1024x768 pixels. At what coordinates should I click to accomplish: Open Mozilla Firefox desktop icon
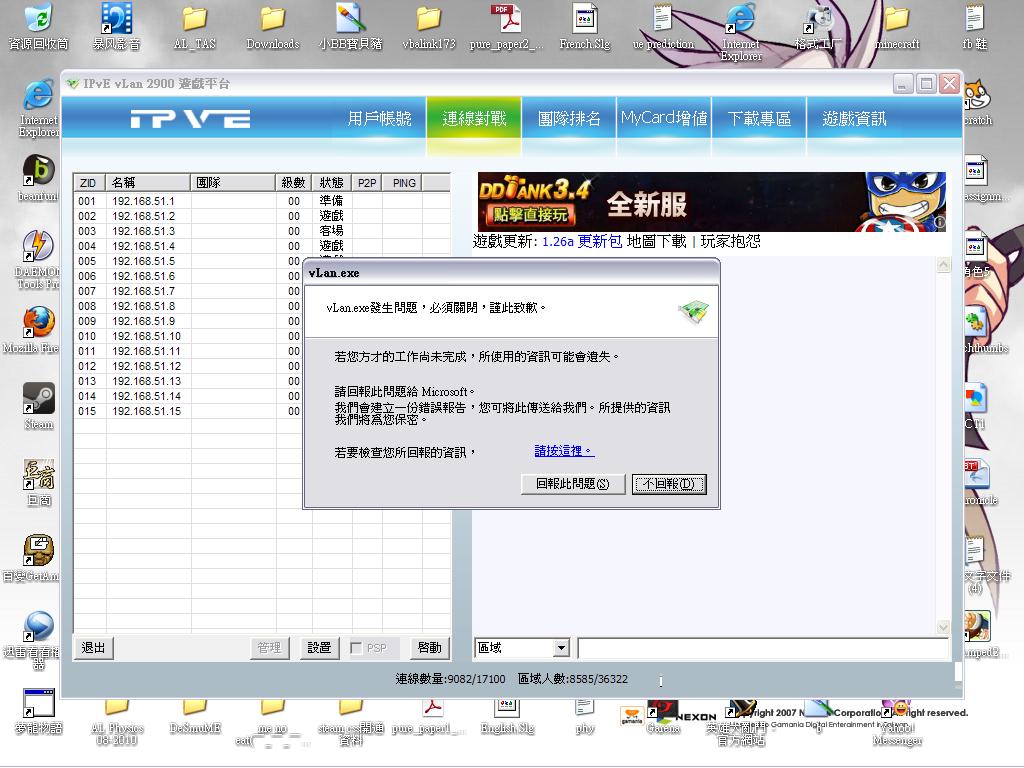pyautogui.click(x=38, y=323)
